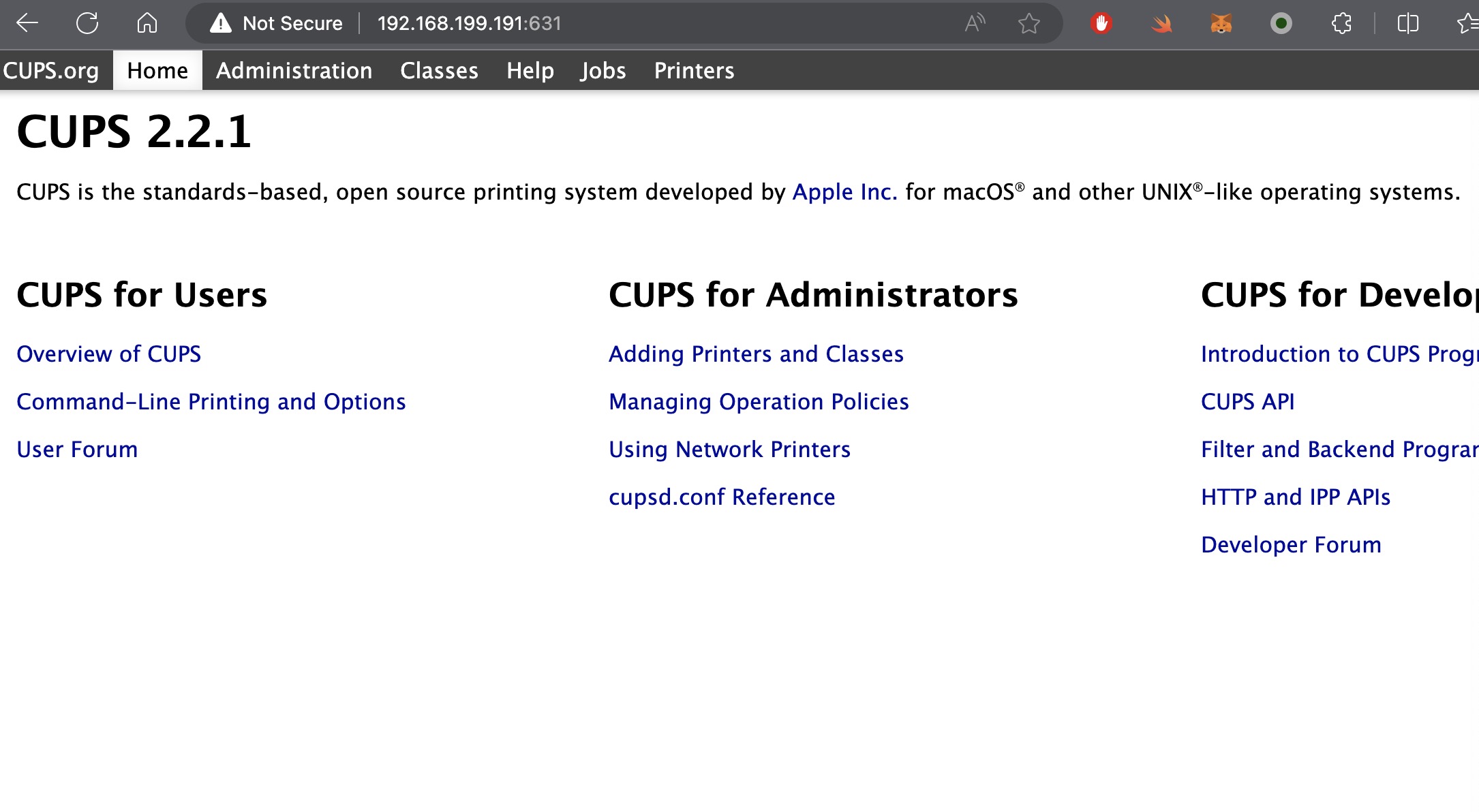The height and width of the screenshot is (812, 1479).
Task: Visit the Developer Forum link
Action: point(1291,545)
